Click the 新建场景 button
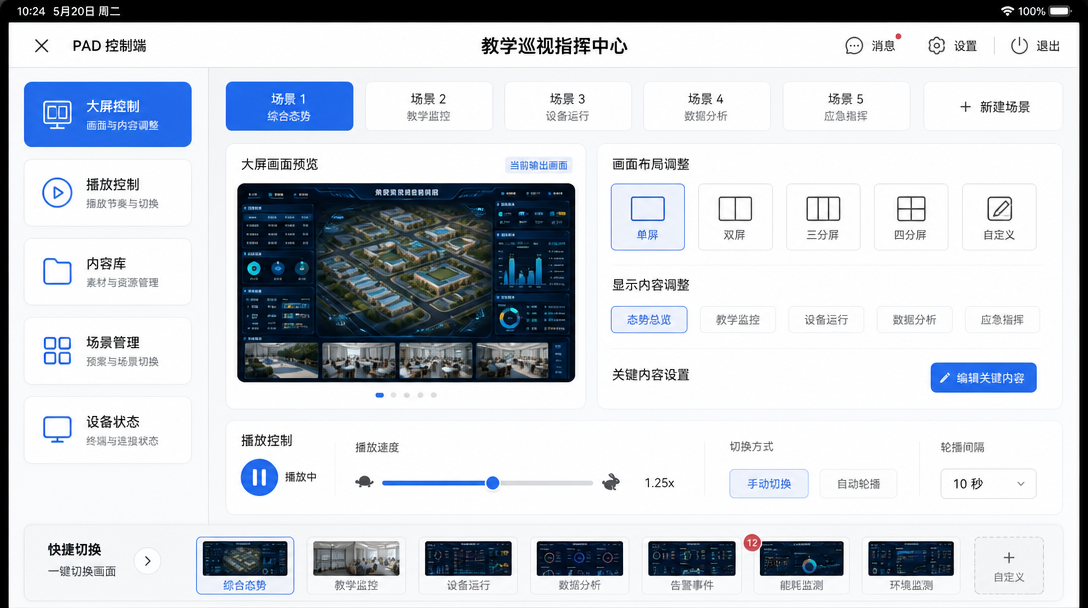This screenshot has height=608, width=1088. click(993, 106)
